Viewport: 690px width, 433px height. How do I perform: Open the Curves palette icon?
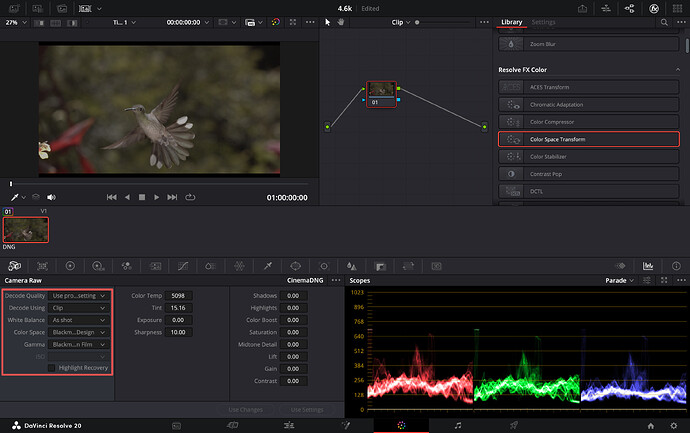coord(183,266)
